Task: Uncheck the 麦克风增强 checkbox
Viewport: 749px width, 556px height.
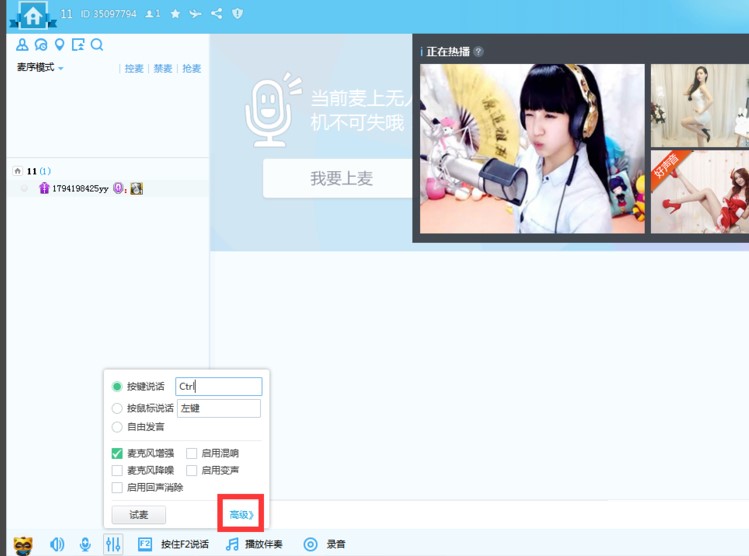Action: pyautogui.click(x=118, y=453)
